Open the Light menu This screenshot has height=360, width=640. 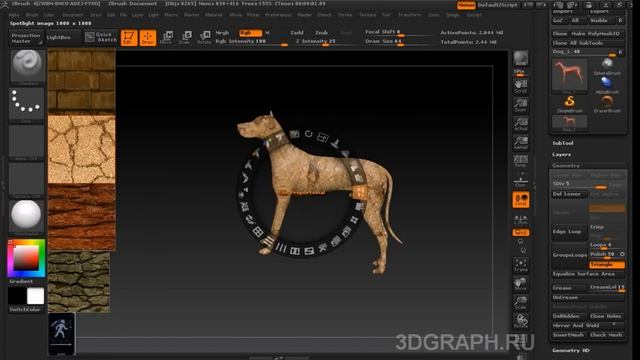click(153, 15)
